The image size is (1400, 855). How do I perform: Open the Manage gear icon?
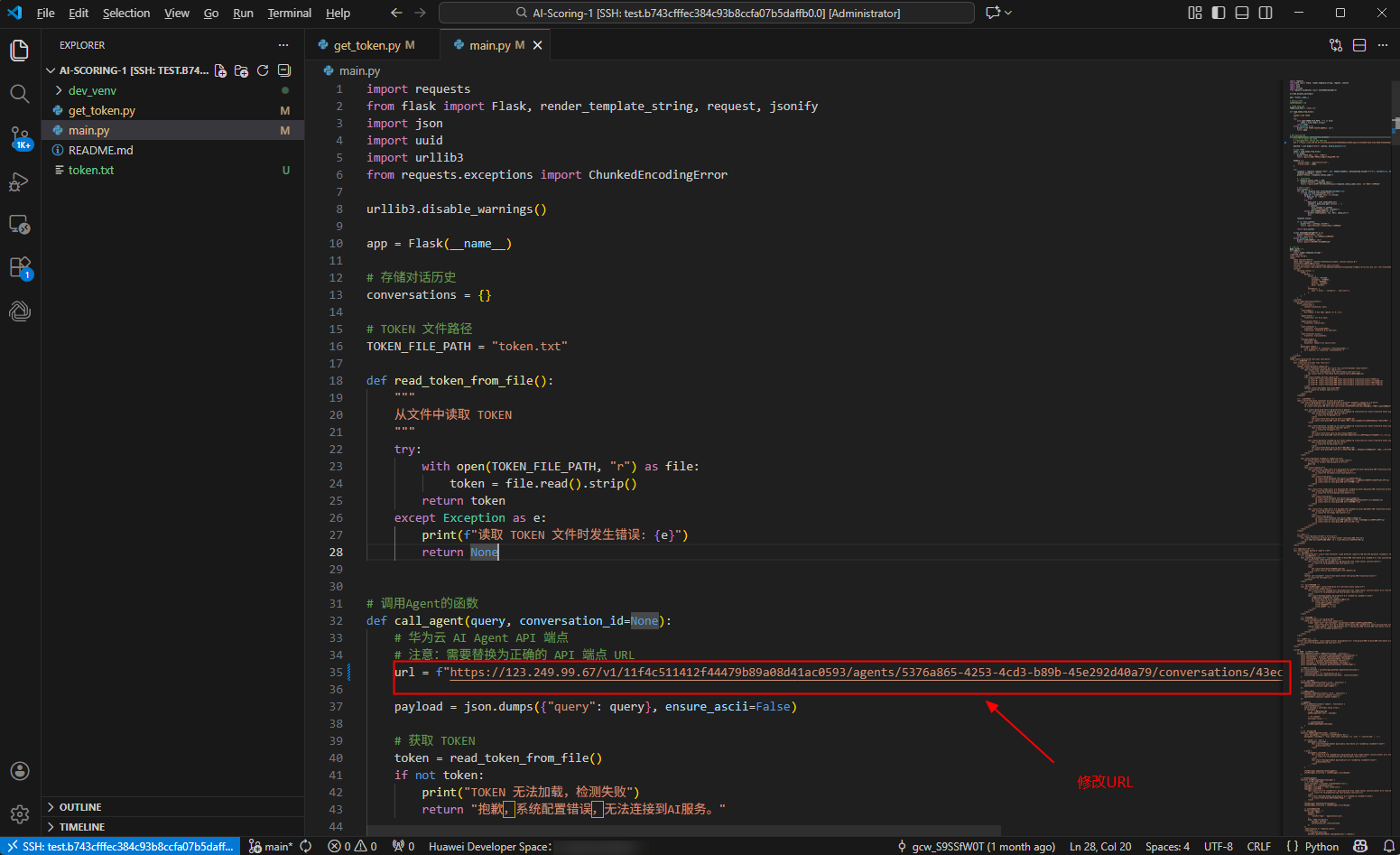coord(20,814)
